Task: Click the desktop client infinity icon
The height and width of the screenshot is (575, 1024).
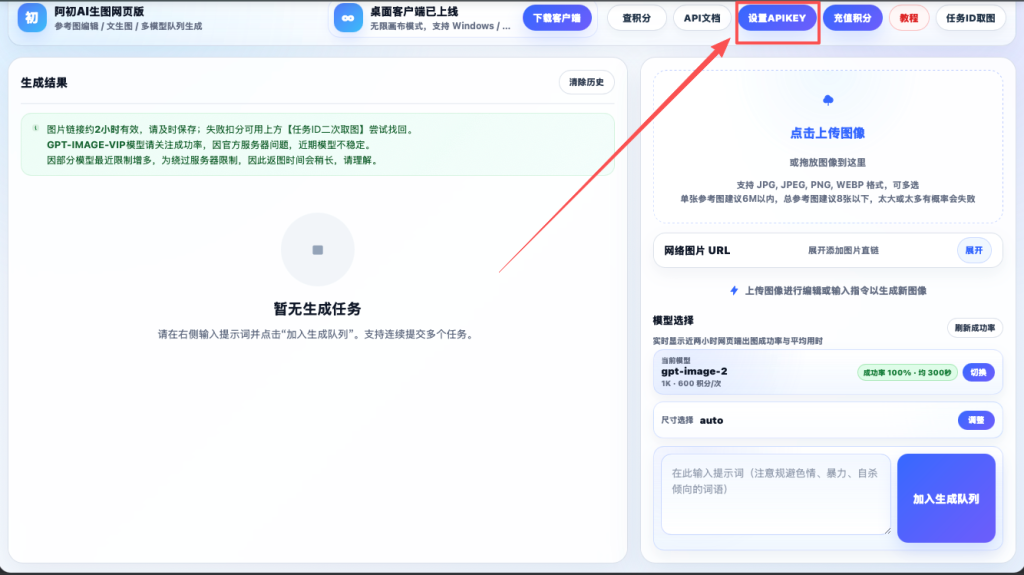Action: pos(348,18)
